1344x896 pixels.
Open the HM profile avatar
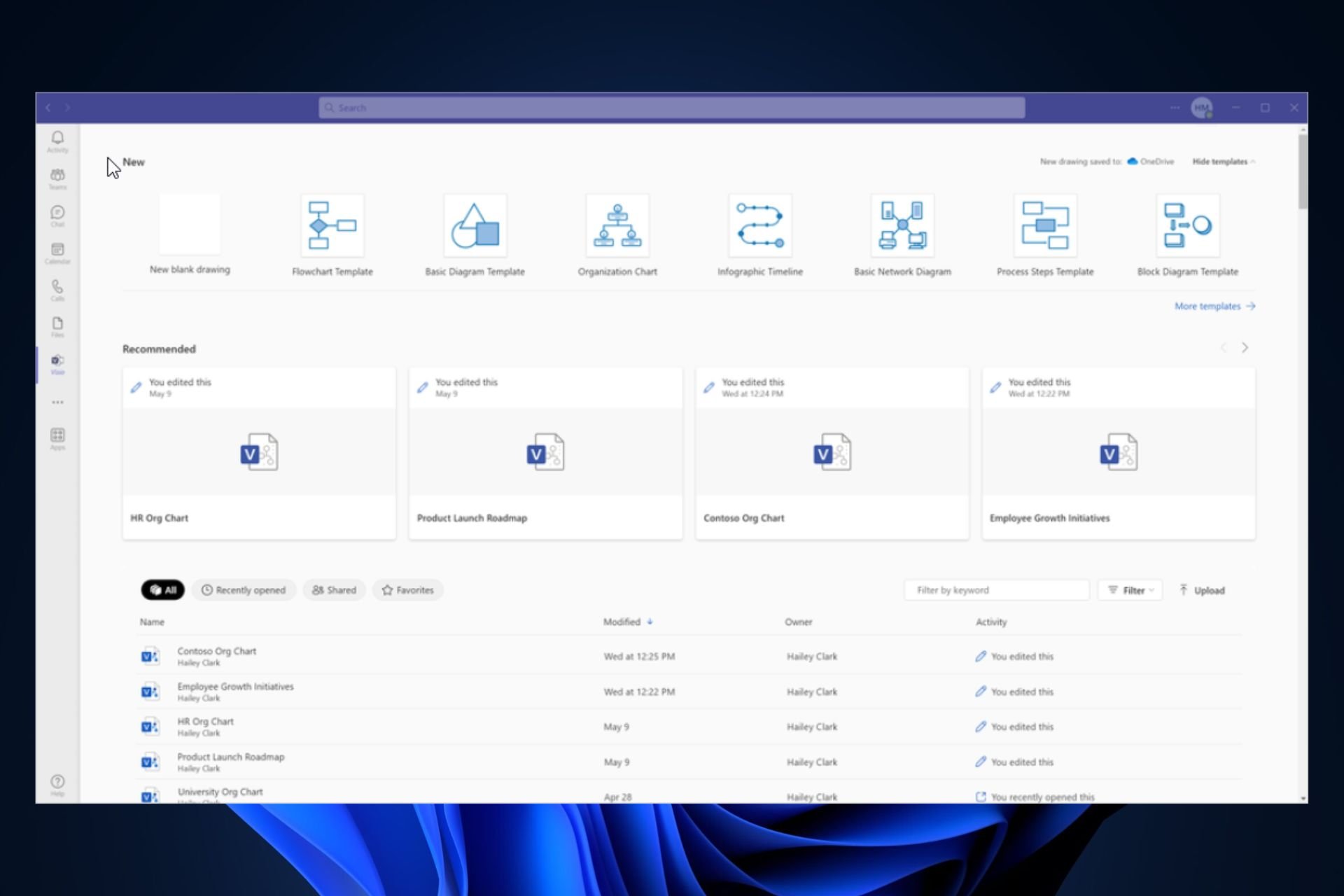pyautogui.click(x=1202, y=108)
